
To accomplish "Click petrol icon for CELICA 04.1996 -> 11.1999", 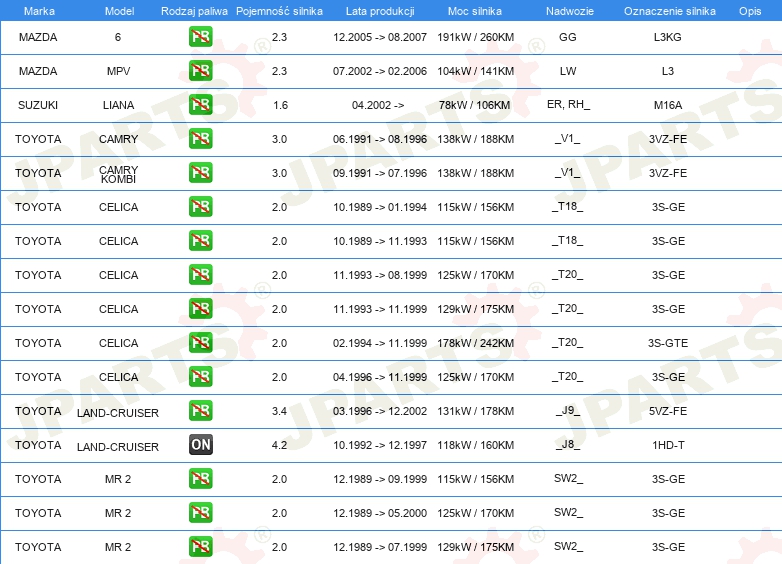I will click(x=200, y=376).
